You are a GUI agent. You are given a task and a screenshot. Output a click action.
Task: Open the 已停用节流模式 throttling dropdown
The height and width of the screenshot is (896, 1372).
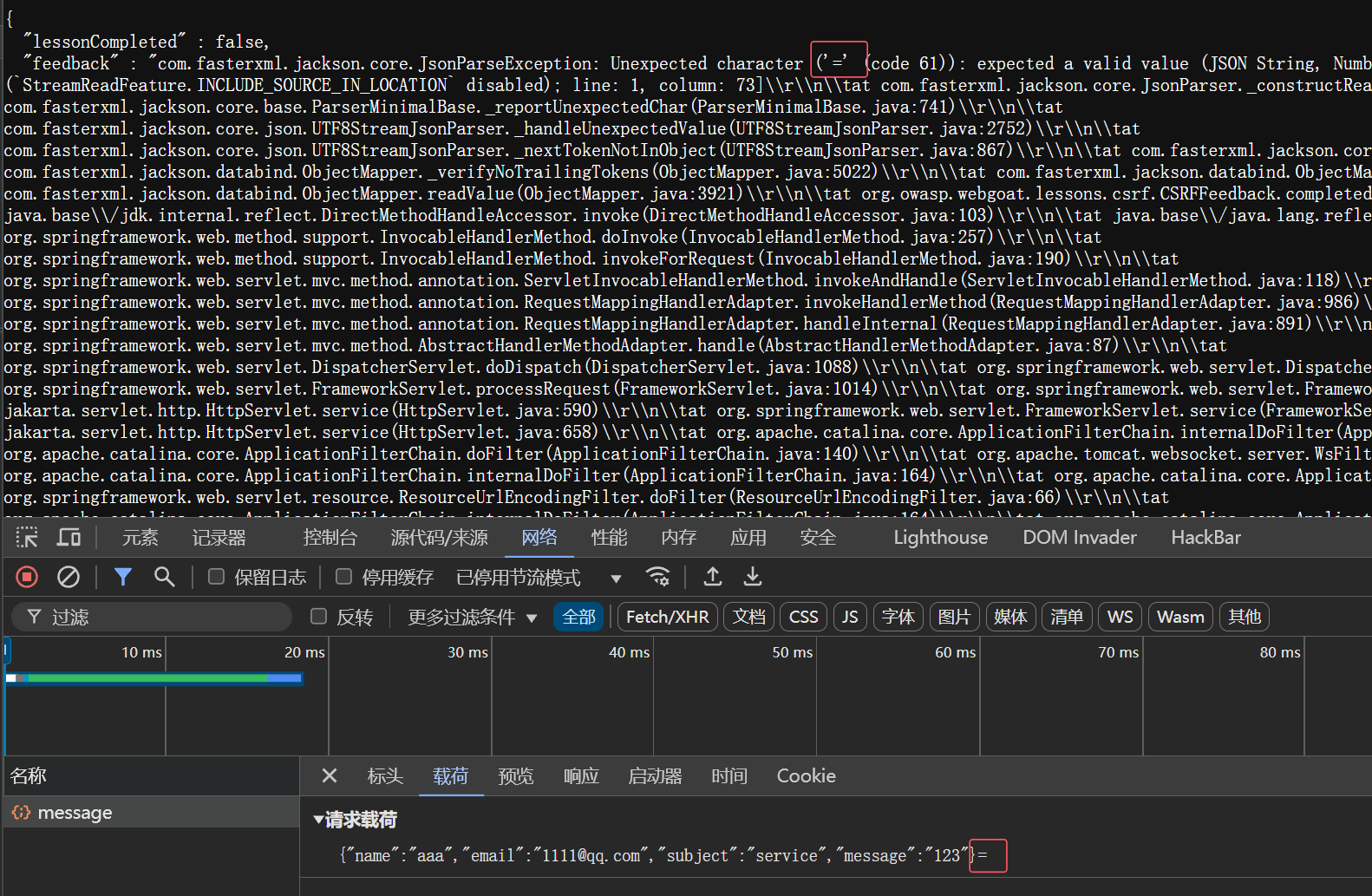tap(539, 578)
